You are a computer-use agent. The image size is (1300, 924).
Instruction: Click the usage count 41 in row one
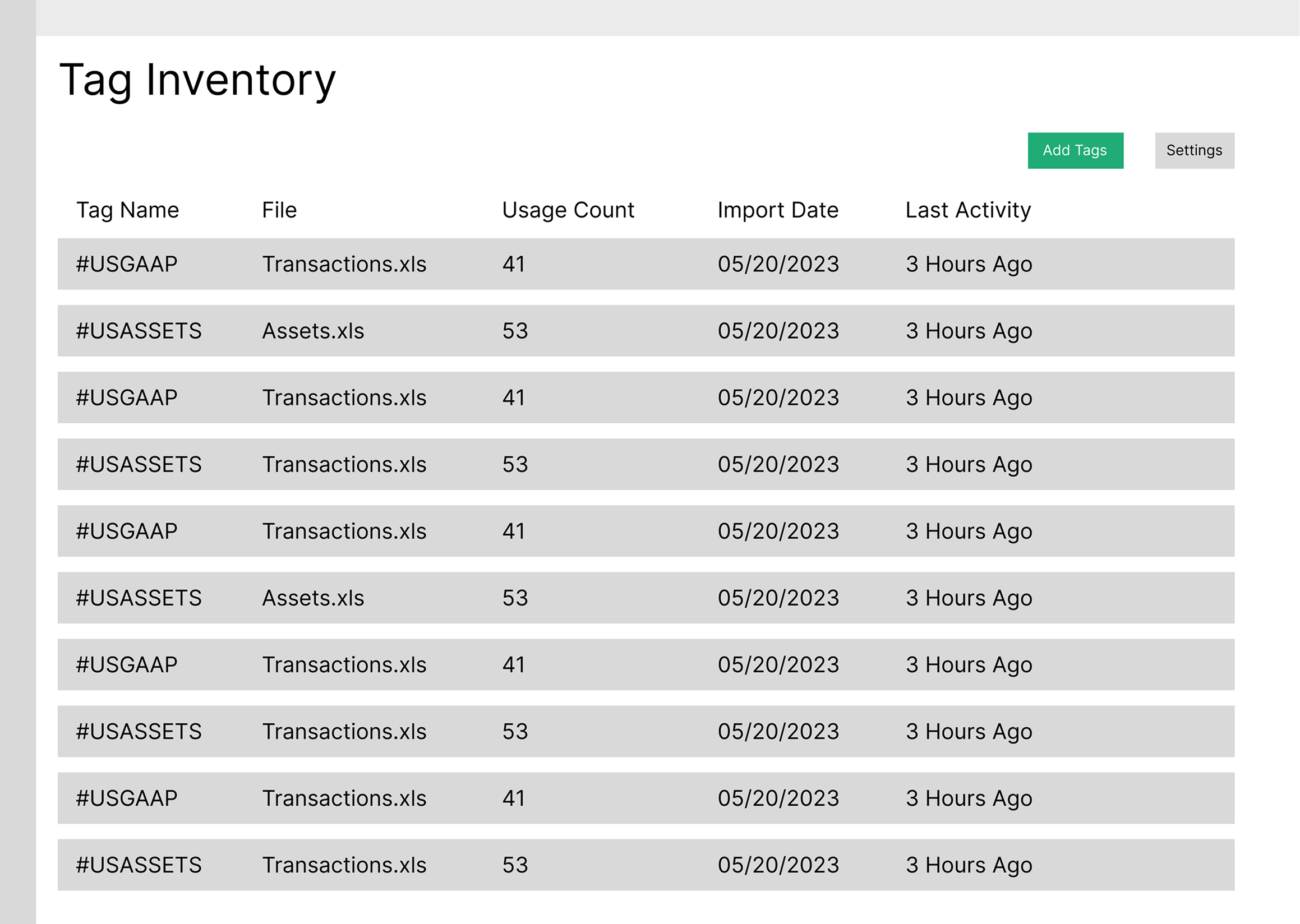(513, 264)
